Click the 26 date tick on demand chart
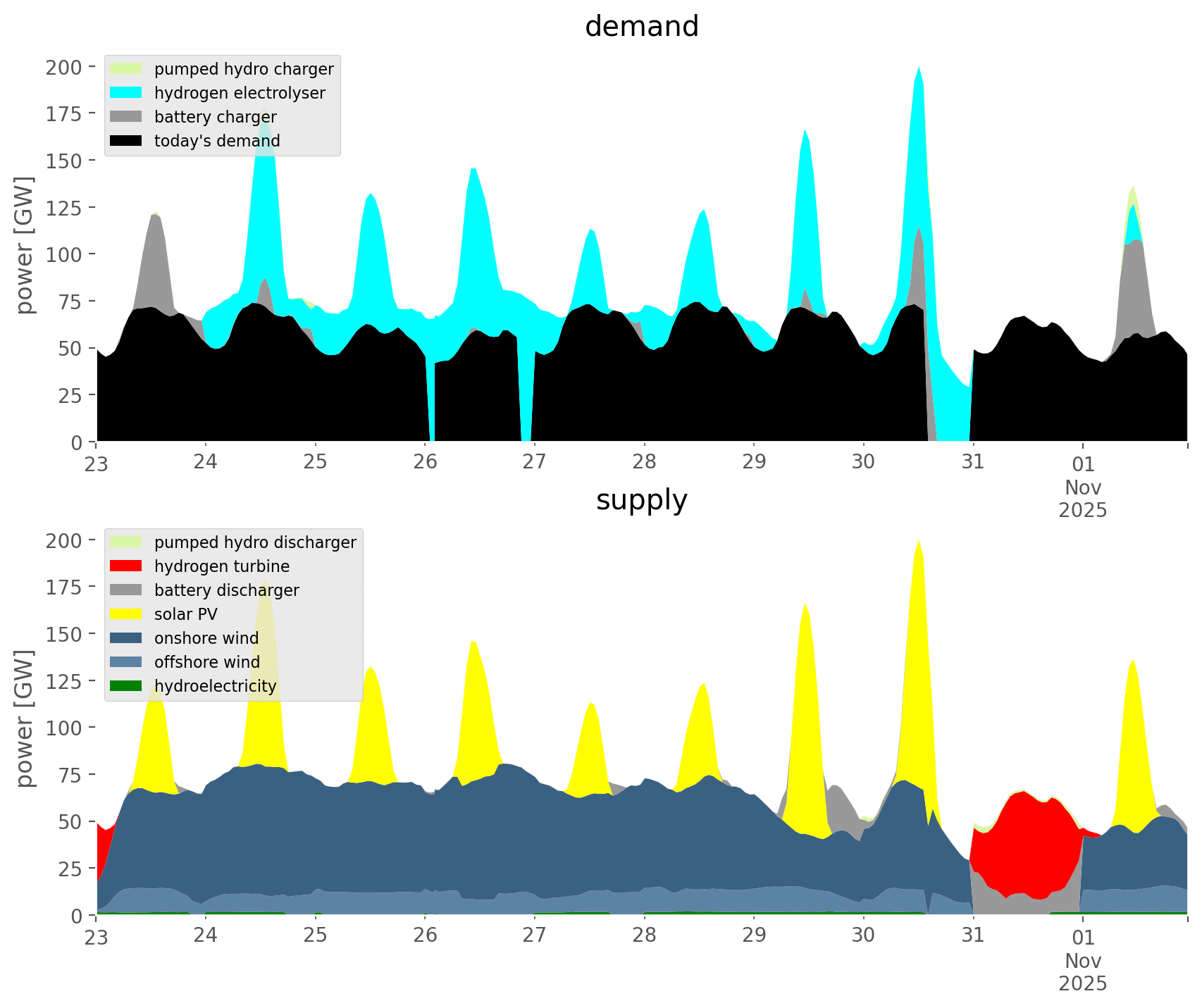 (x=425, y=462)
